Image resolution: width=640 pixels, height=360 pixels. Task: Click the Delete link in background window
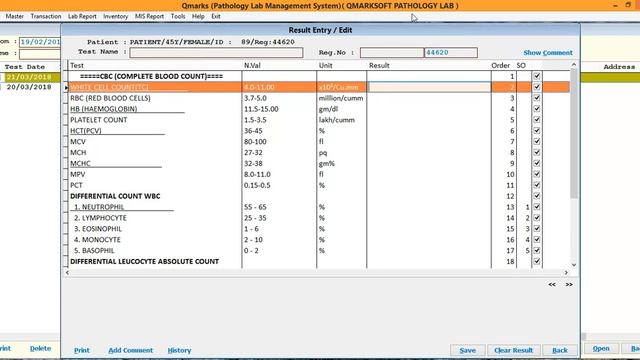40,348
